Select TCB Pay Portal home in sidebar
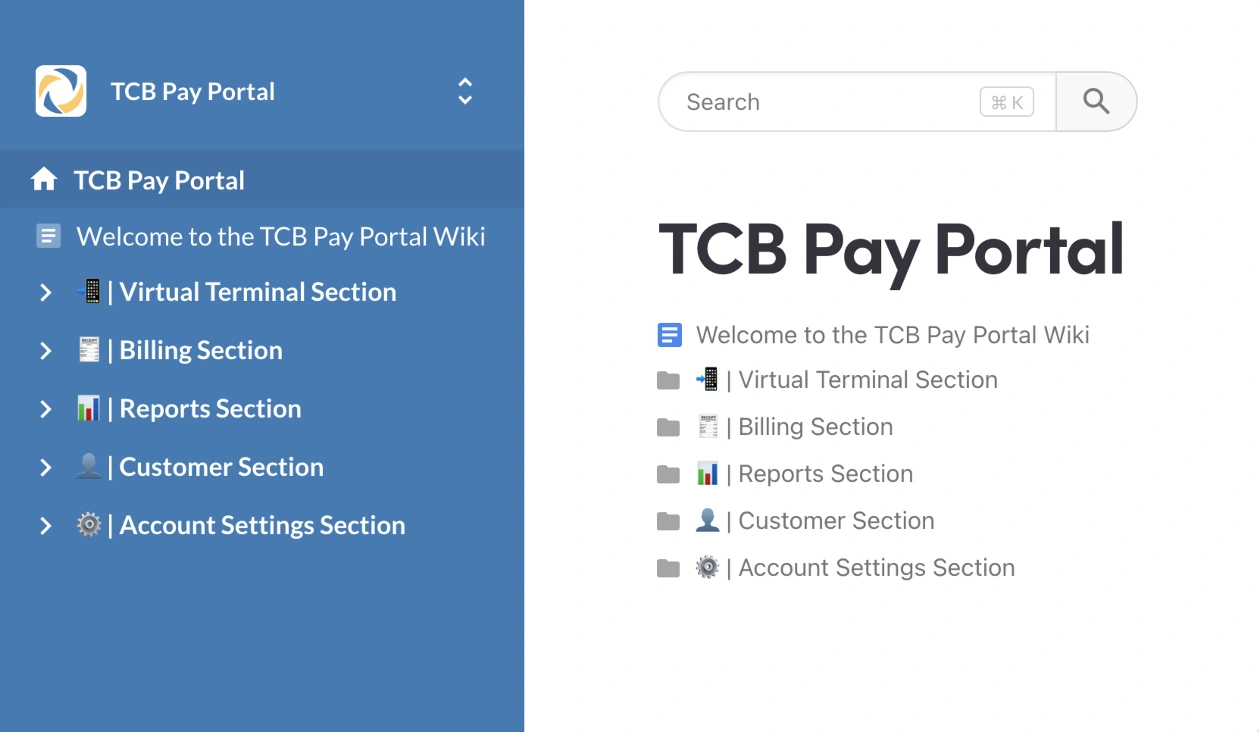 click(x=159, y=180)
